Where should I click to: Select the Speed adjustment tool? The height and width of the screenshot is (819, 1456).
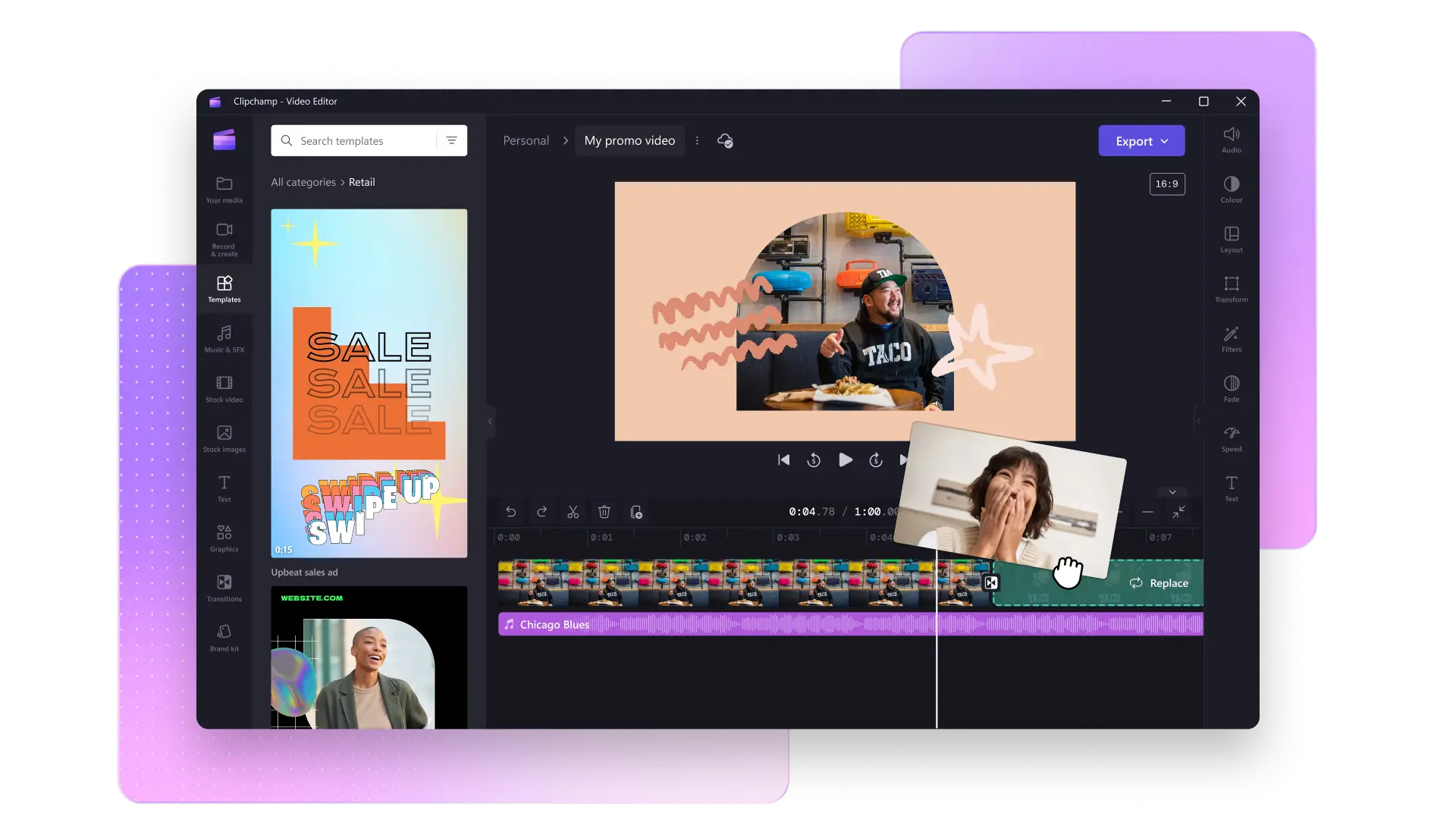[1231, 438]
